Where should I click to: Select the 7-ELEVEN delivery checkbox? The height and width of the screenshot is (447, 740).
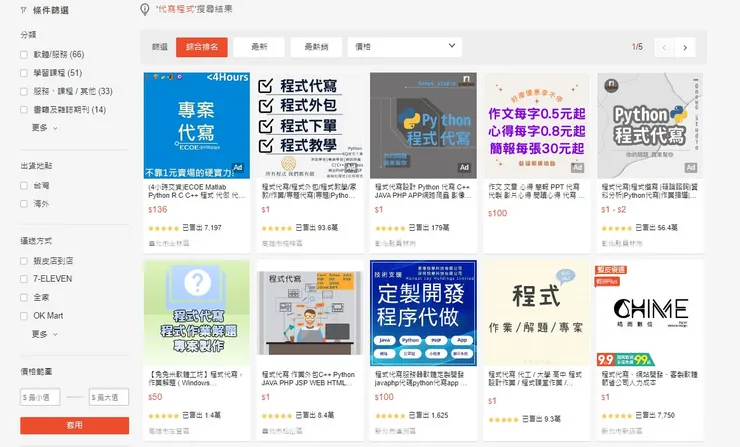(x=24, y=279)
